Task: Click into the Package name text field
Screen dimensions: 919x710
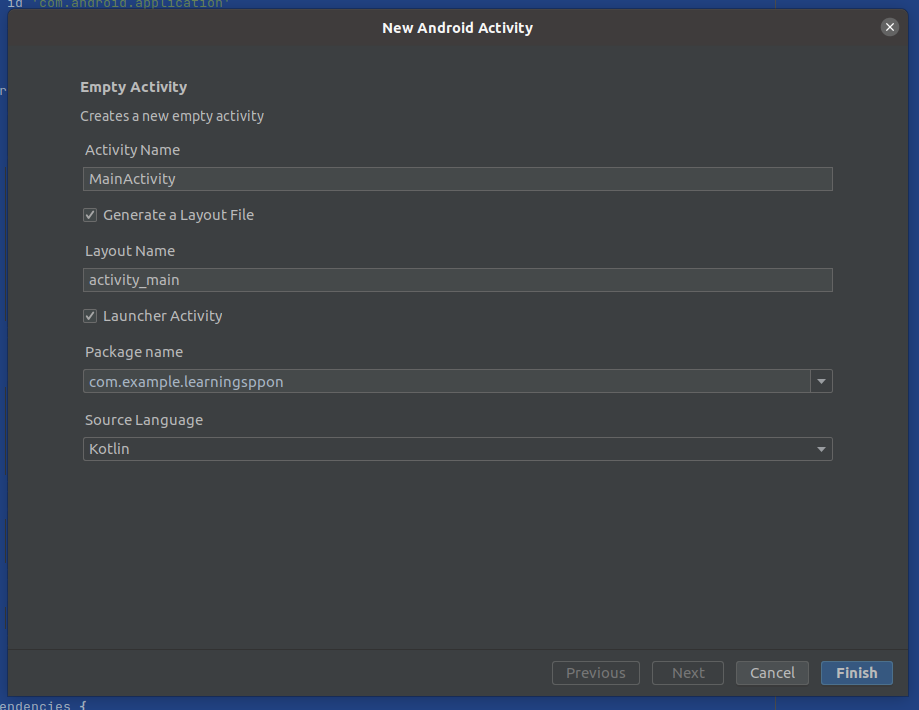Action: [x=447, y=381]
